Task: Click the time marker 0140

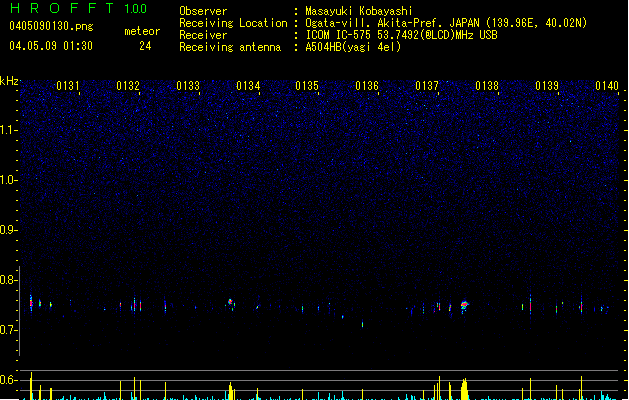Action: pos(607,86)
